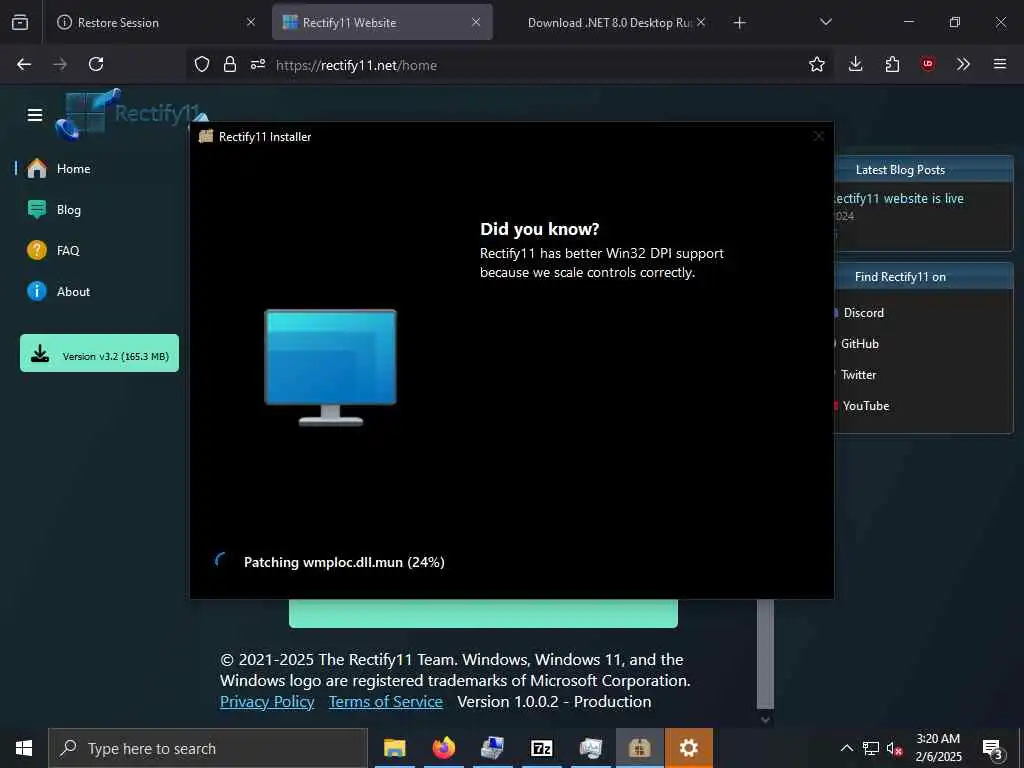Open Rectify11 installer taskbar icon

639,748
